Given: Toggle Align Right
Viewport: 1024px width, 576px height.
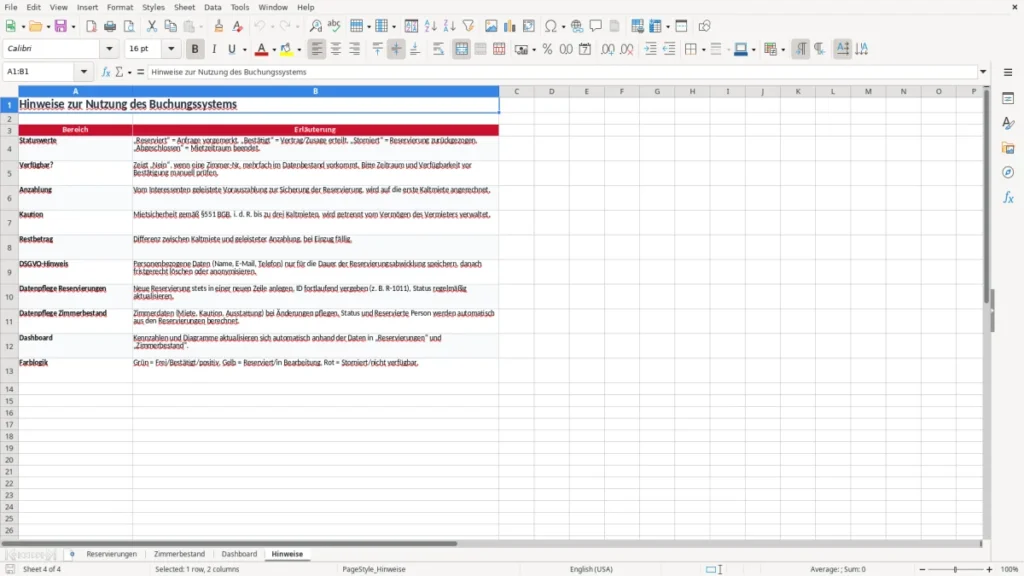Looking at the screenshot, I should (x=355, y=49).
